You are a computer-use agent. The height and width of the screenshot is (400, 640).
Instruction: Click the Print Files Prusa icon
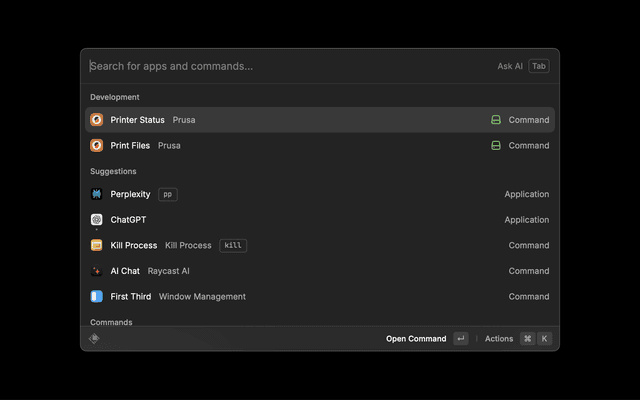[x=97, y=145]
